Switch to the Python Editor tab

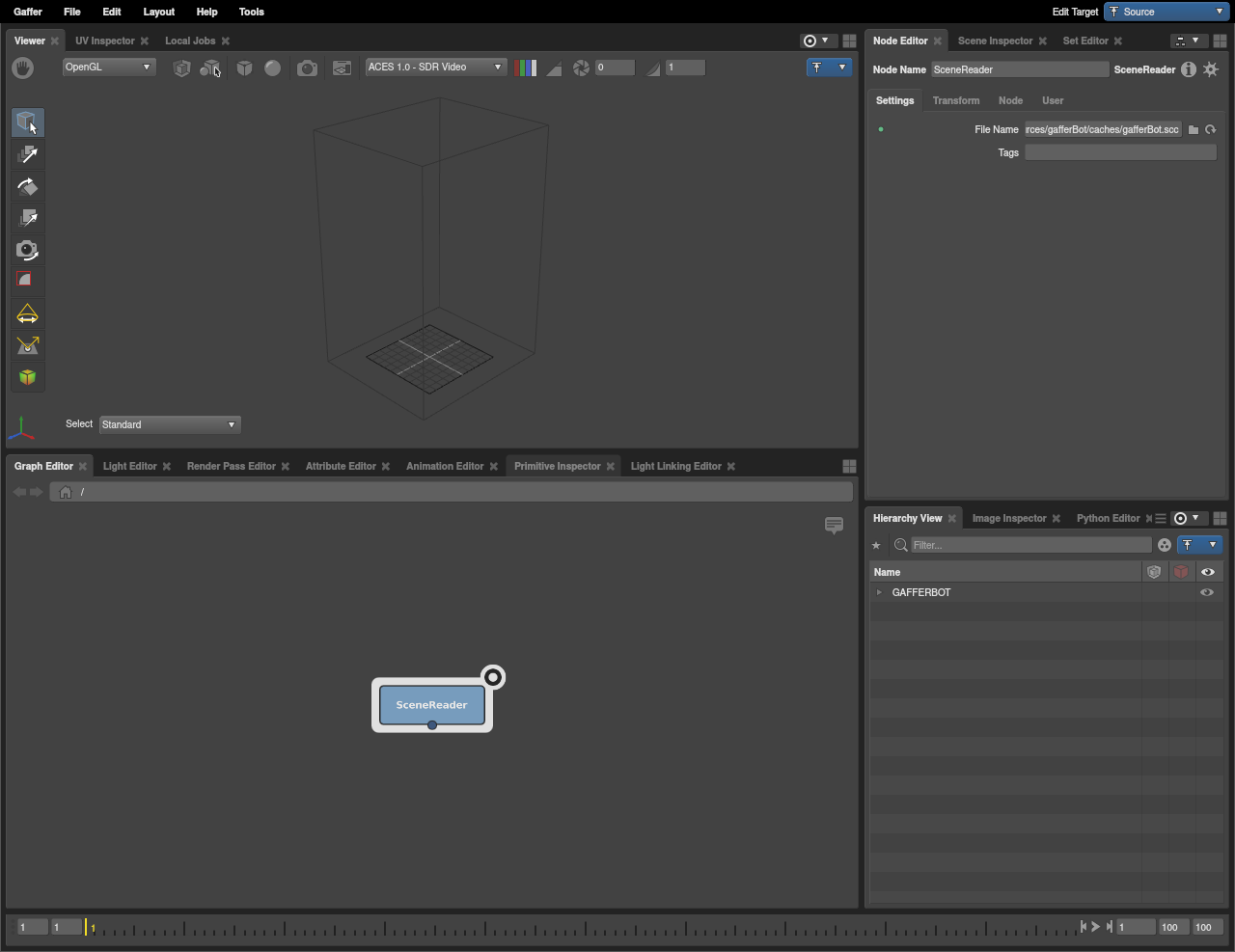pyautogui.click(x=1109, y=518)
